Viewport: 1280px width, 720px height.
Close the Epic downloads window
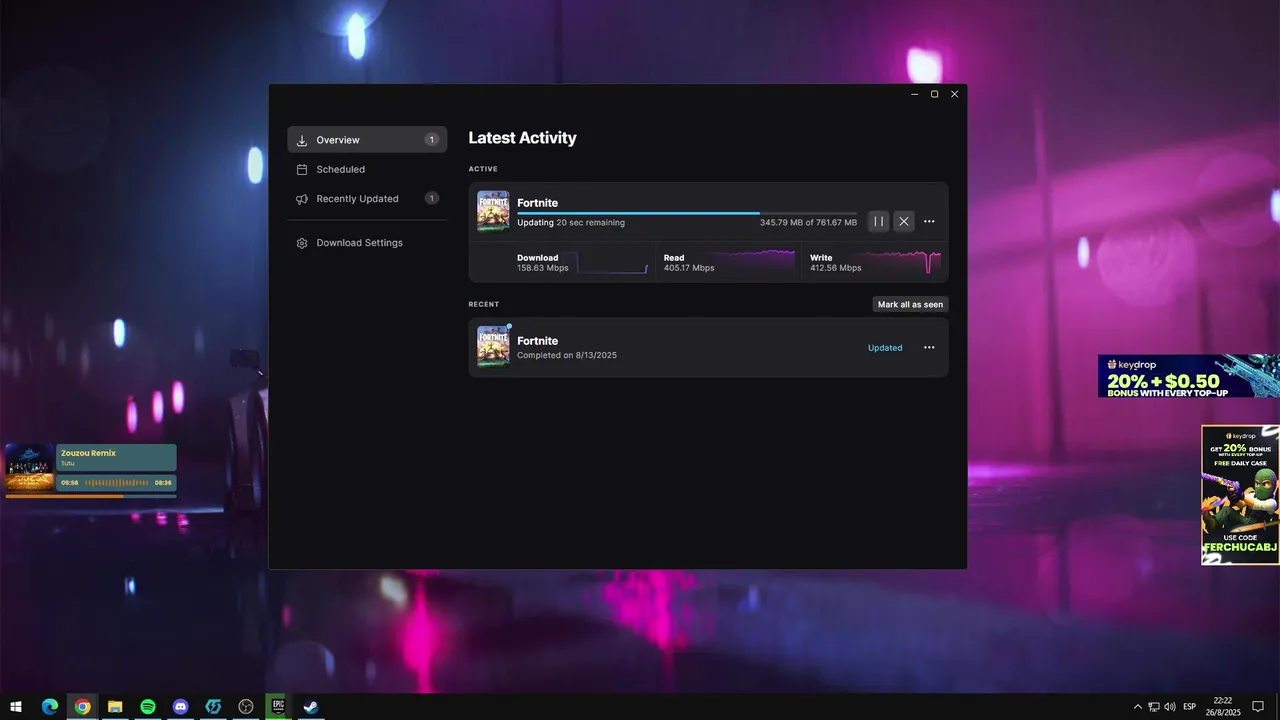954,94
